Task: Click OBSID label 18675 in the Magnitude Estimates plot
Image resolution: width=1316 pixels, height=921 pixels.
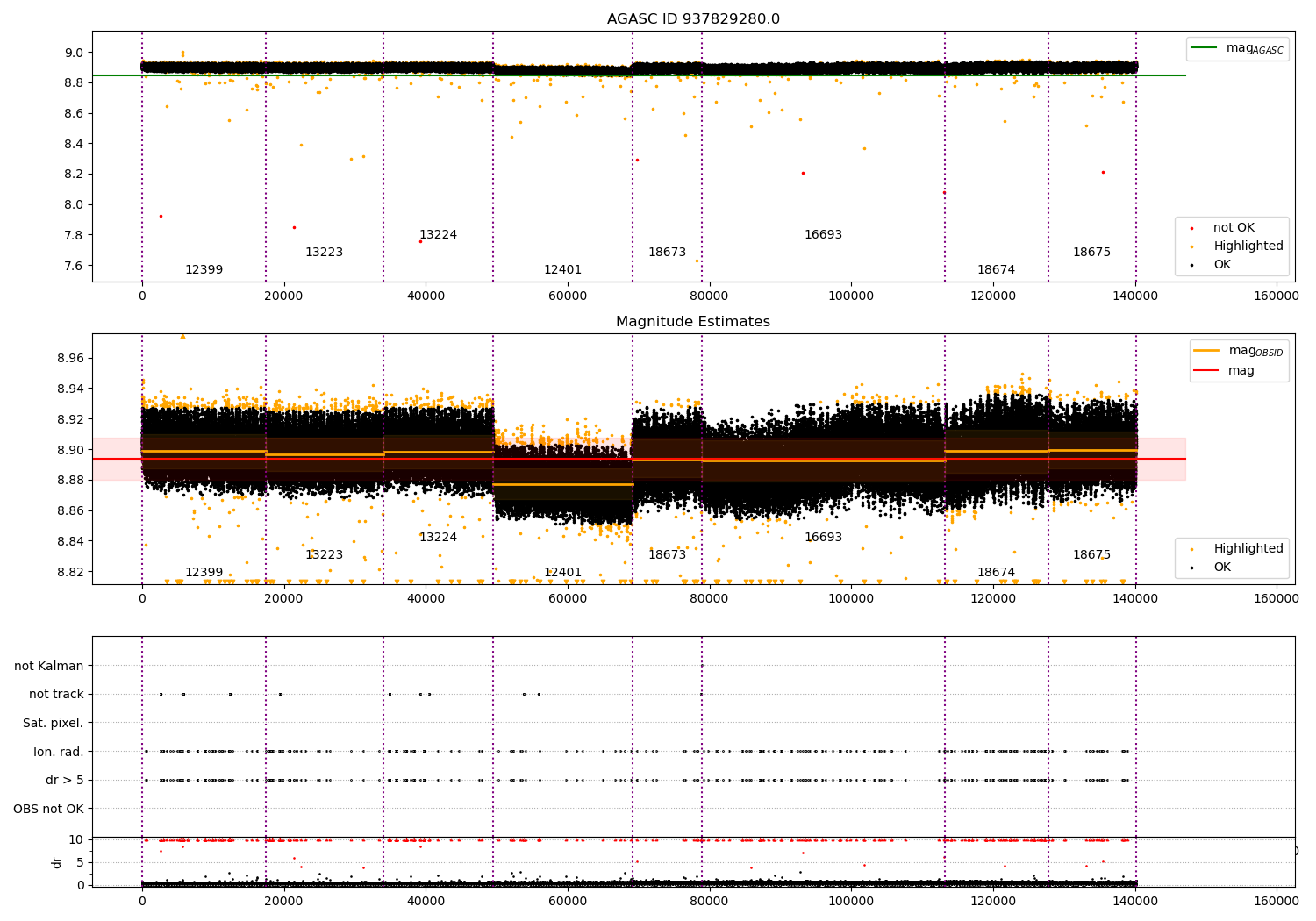Action: tap(1091, 555)
